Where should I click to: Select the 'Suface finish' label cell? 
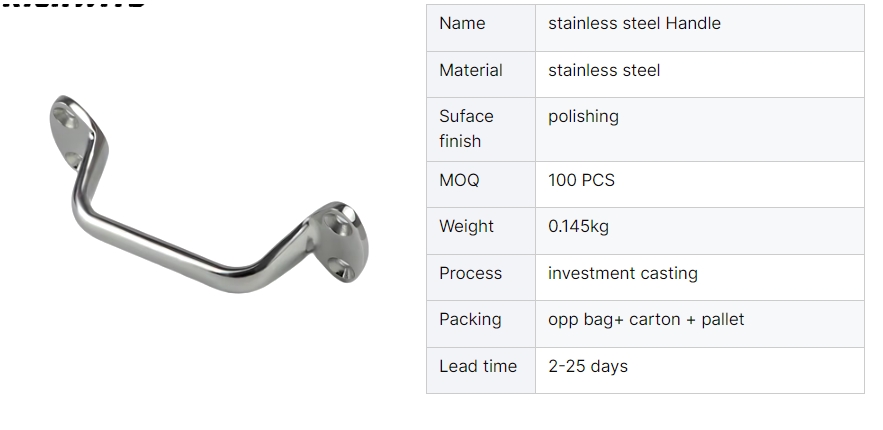coord(481,129)
